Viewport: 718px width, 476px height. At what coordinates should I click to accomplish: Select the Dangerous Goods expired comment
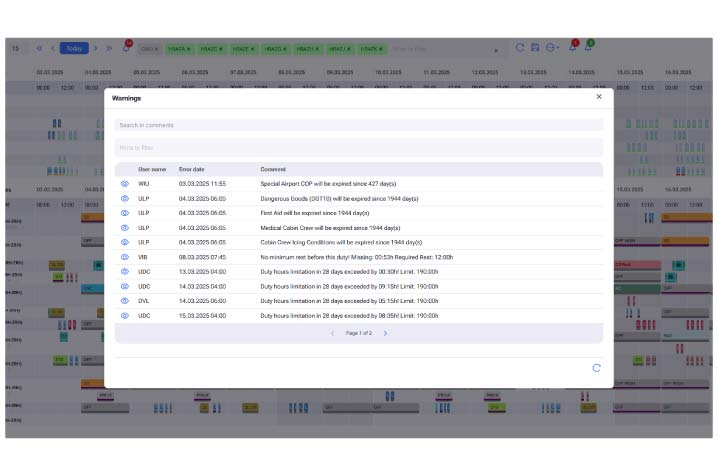pyautogui.click(x=339, y=199)
